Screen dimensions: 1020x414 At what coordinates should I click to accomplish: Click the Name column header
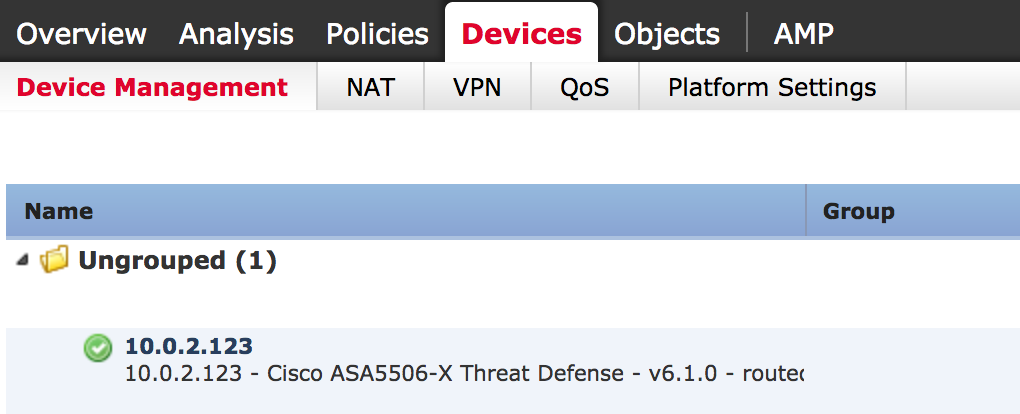click(x=59, y=211)
